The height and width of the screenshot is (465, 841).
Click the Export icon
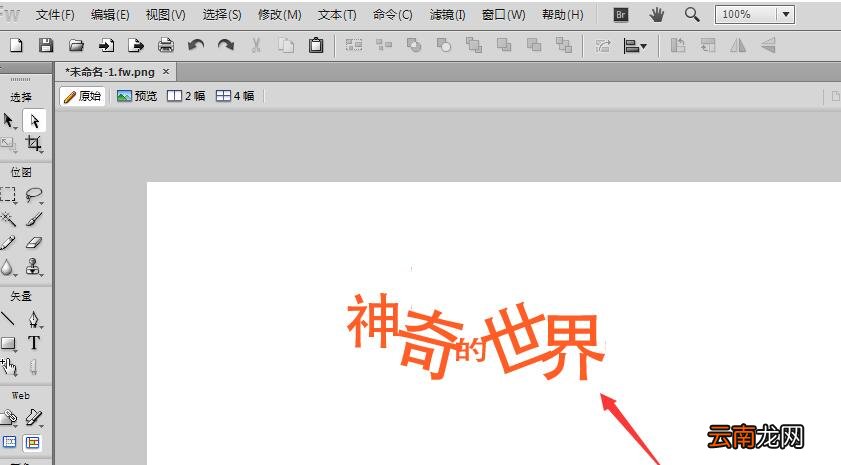pos(136,46)
